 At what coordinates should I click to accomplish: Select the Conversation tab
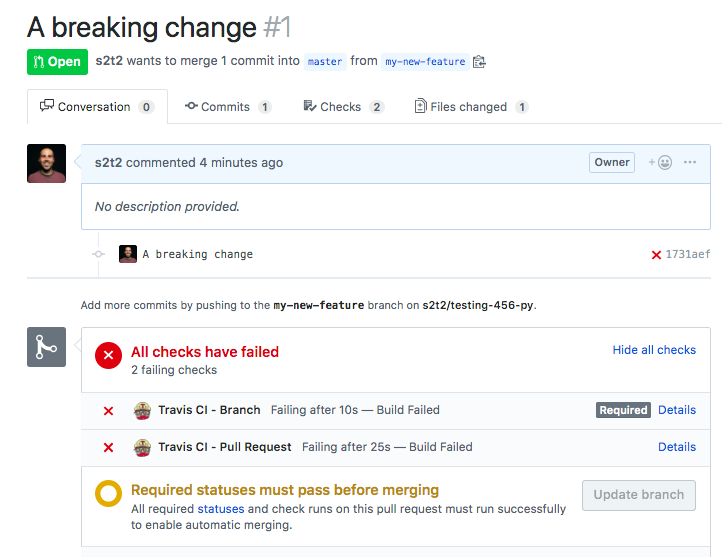(x=97, y=107)
